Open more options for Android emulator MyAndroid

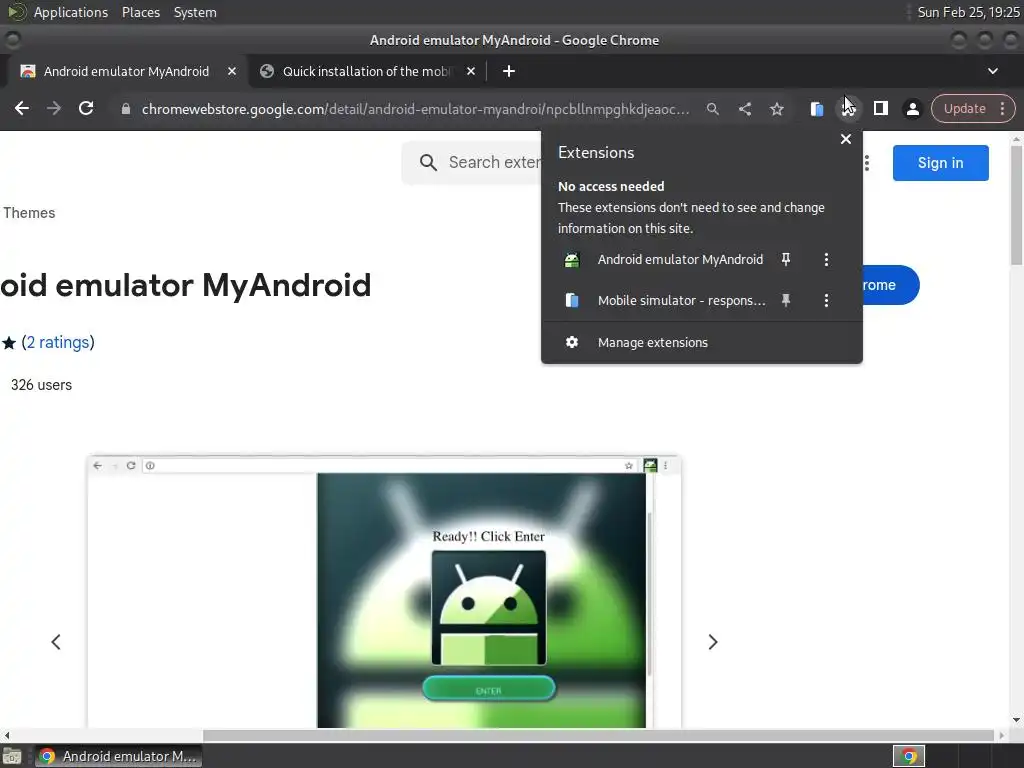(x=826, y=260)
